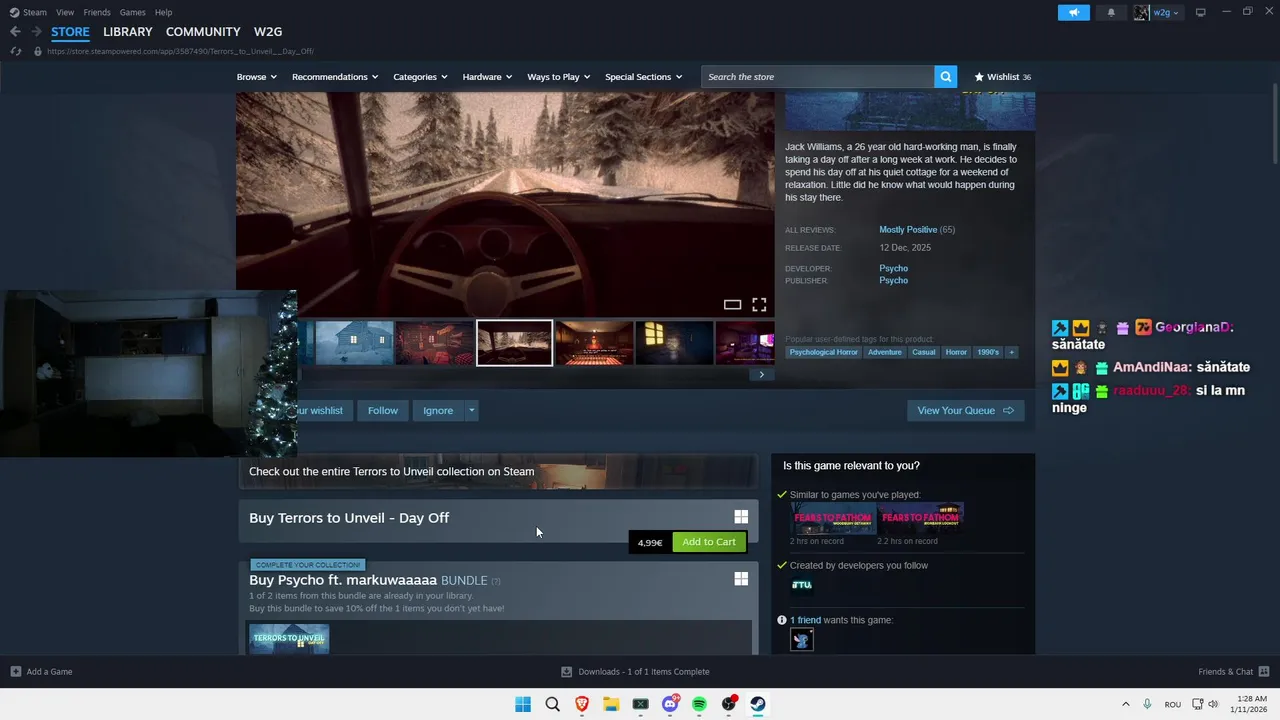Image resolution: width=1280 pixels, height=720 pixels.
Task: Open the Terrors to Unveil bundle item image
Action: (289, 638)
